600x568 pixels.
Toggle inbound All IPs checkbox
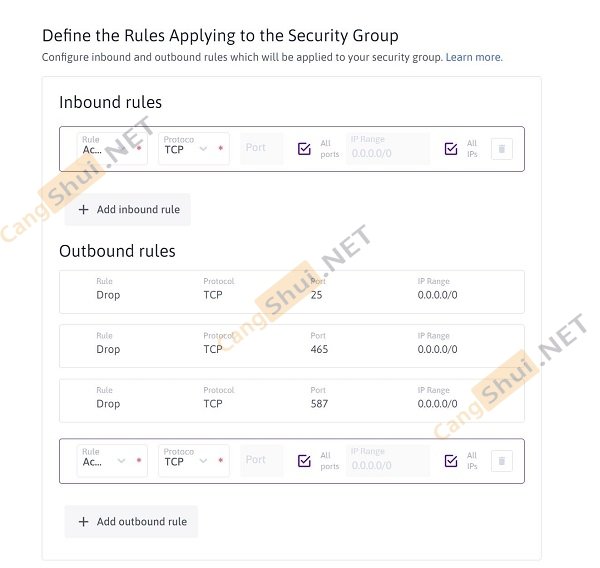[x=451, y=149]
